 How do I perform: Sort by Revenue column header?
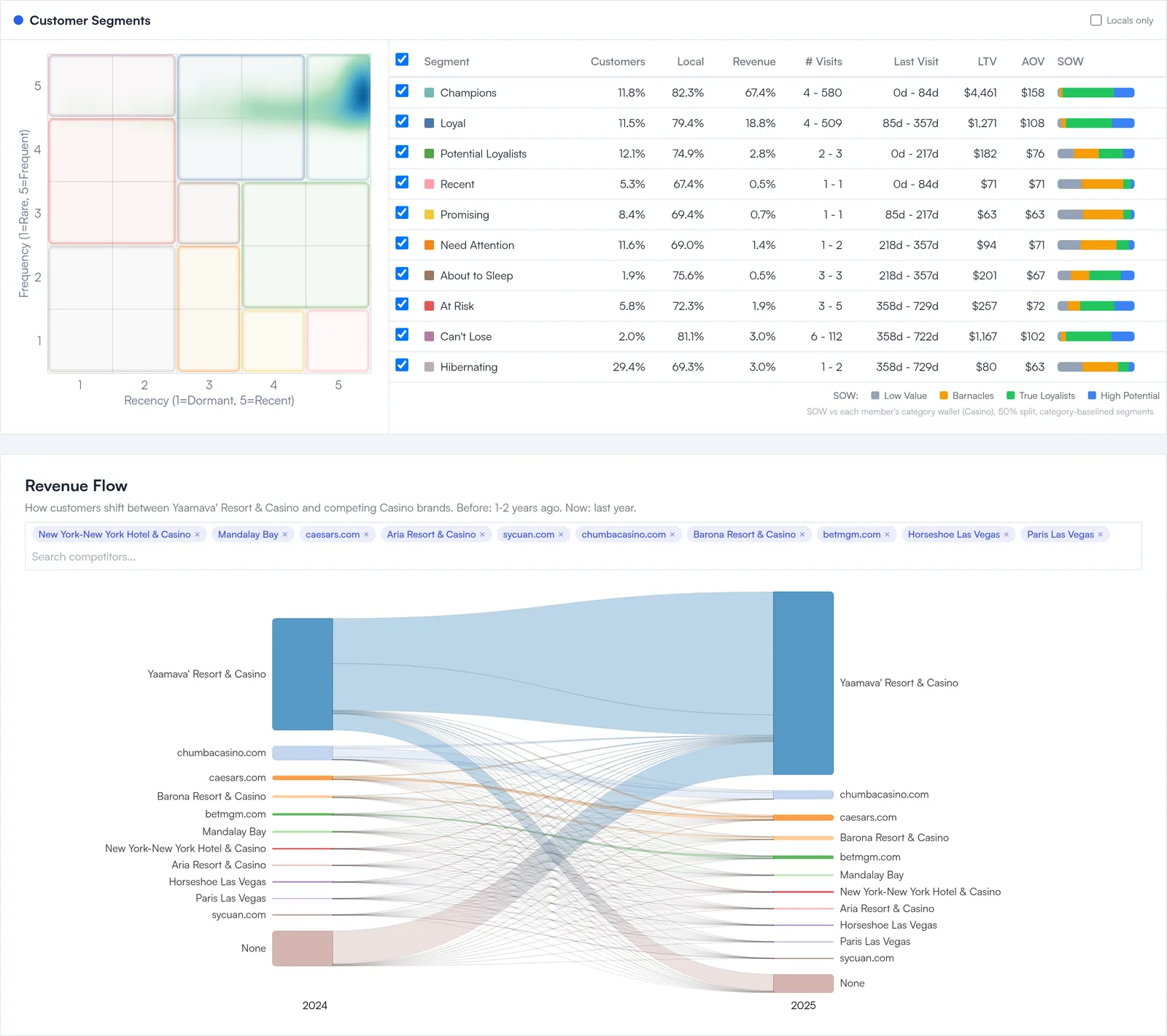click(x=754, y=62)
